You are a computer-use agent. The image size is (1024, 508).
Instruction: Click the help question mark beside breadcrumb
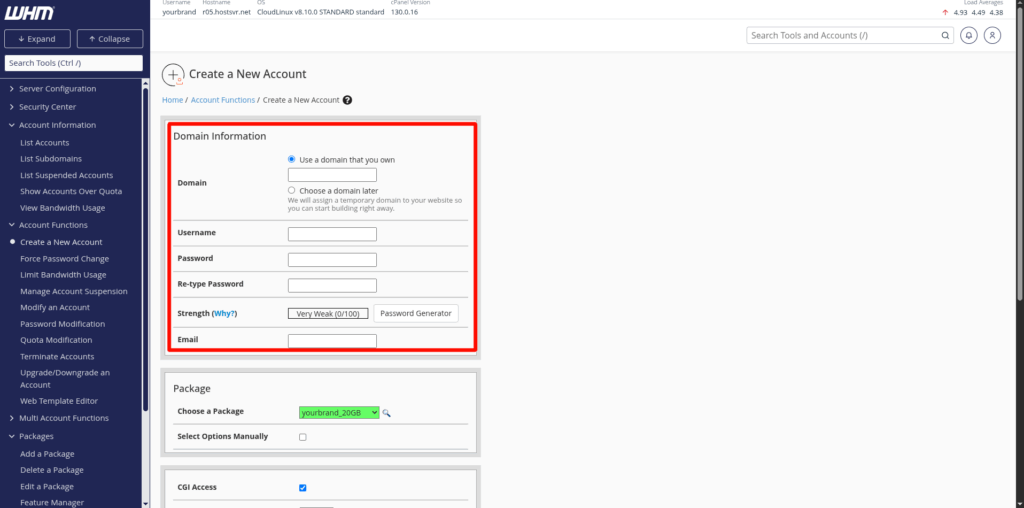click(x=347, y=100)
